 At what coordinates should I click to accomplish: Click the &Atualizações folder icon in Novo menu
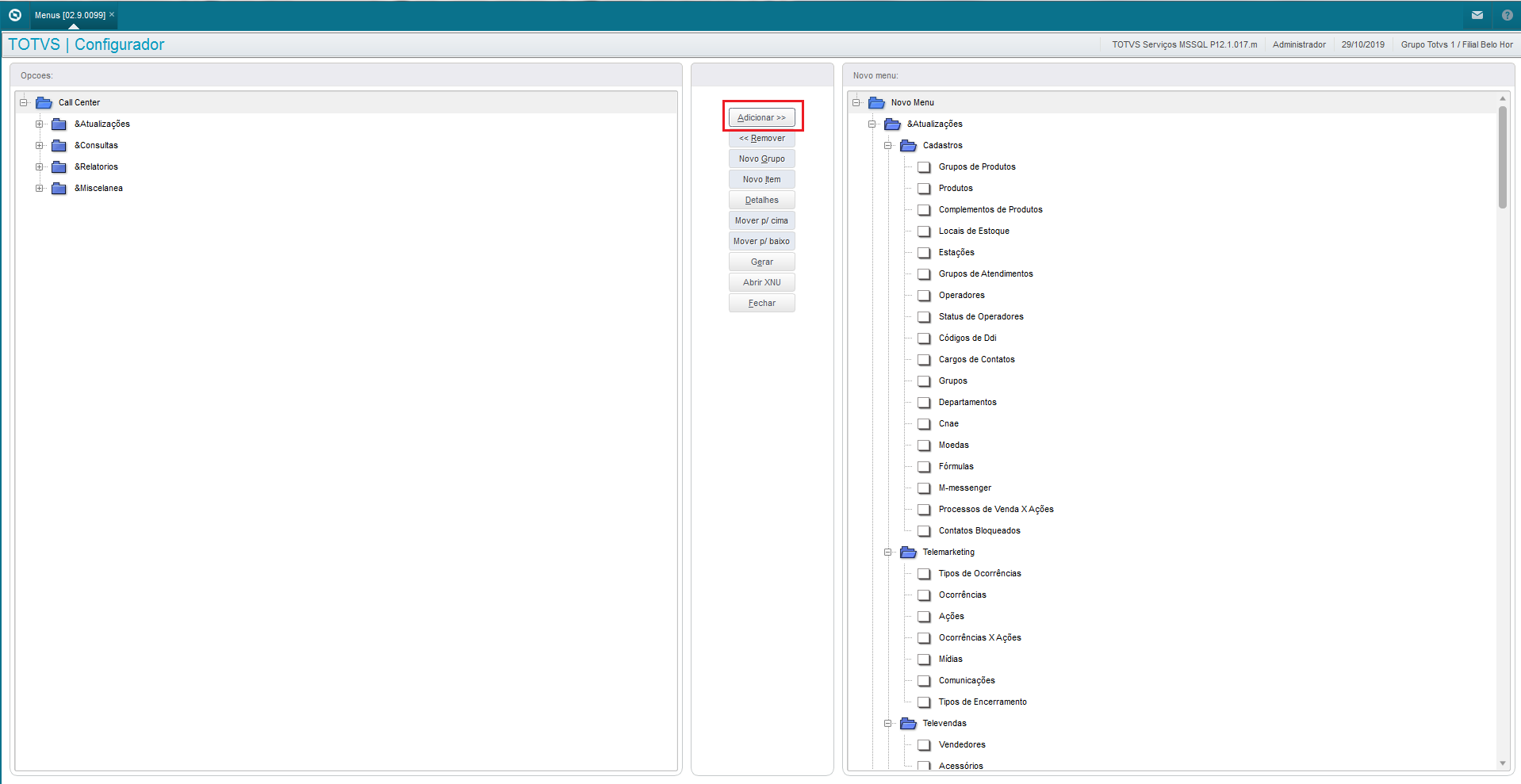click(x=892, y=124)
